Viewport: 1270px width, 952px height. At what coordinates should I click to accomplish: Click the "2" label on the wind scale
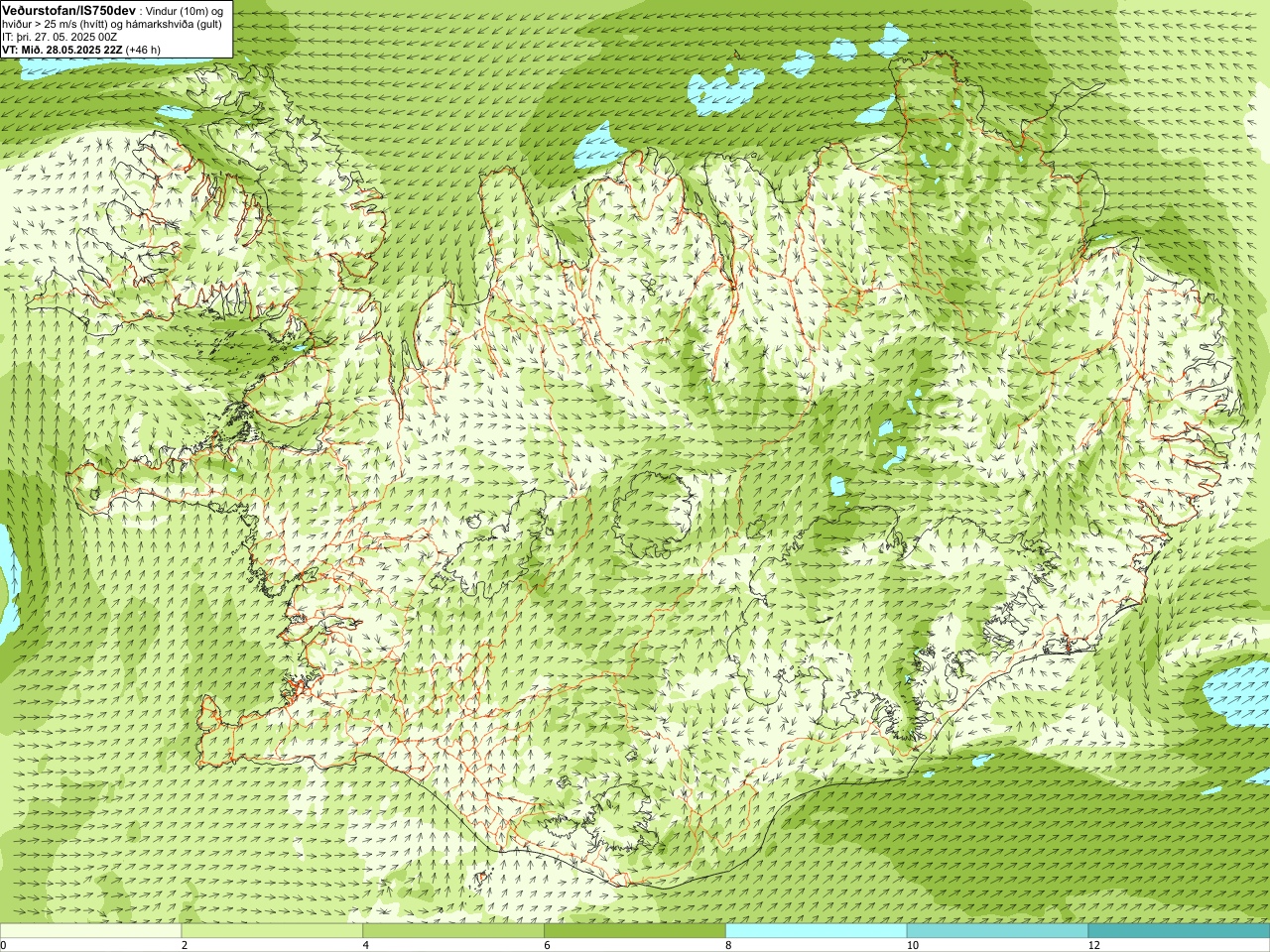pyautogui.click(x=185, y=945)
